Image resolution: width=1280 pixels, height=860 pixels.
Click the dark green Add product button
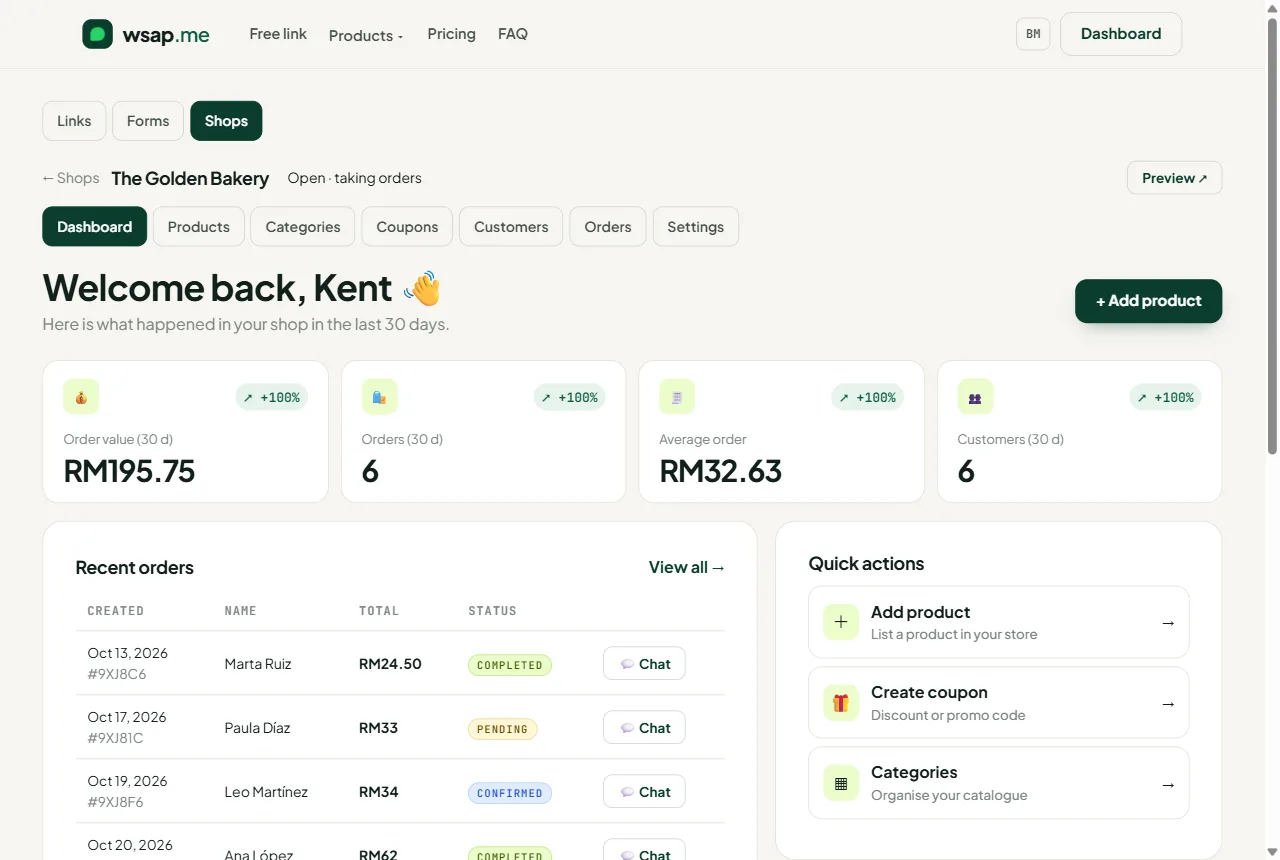pos(1148,301)
